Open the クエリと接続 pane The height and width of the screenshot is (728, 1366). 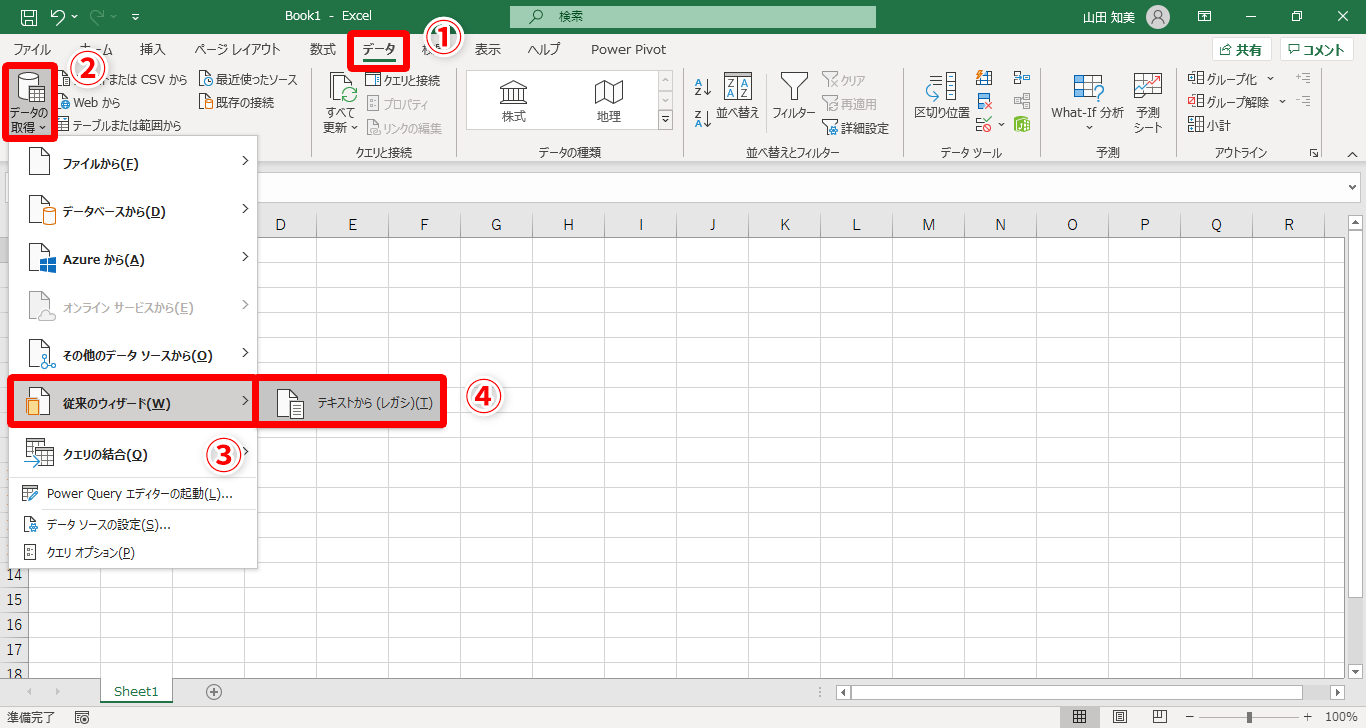tap(402, 80)
